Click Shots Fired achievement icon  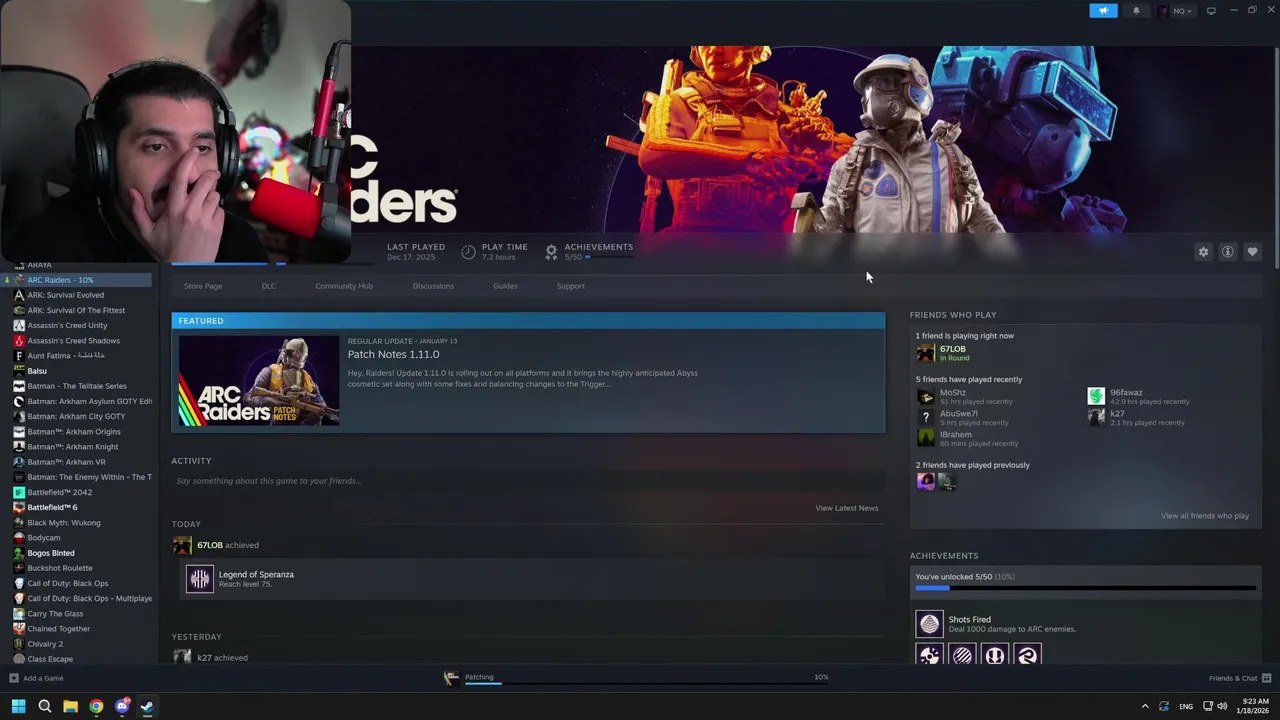tap(929, 624)
